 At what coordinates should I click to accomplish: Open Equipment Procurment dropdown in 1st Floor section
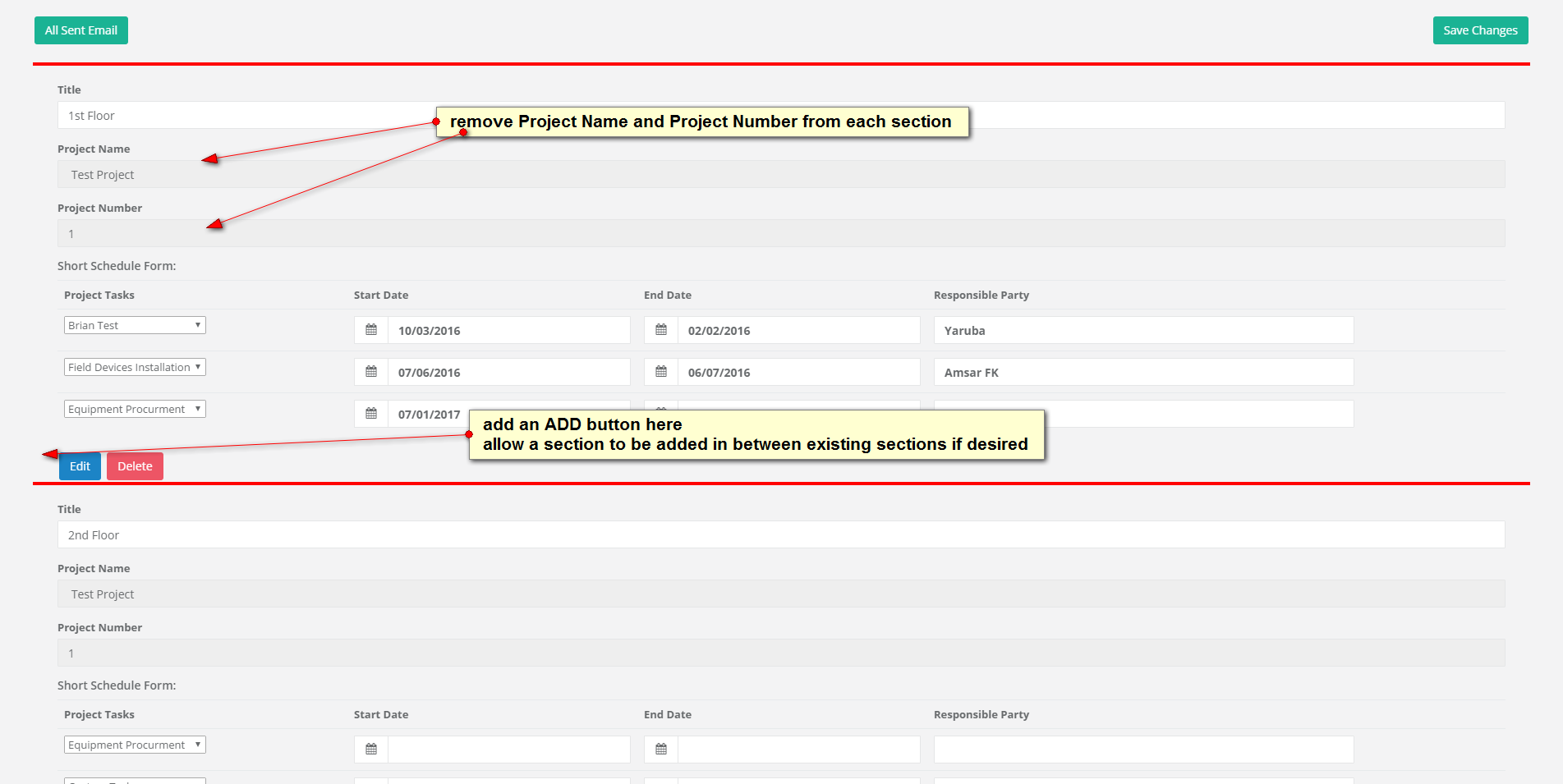(135, 409)
